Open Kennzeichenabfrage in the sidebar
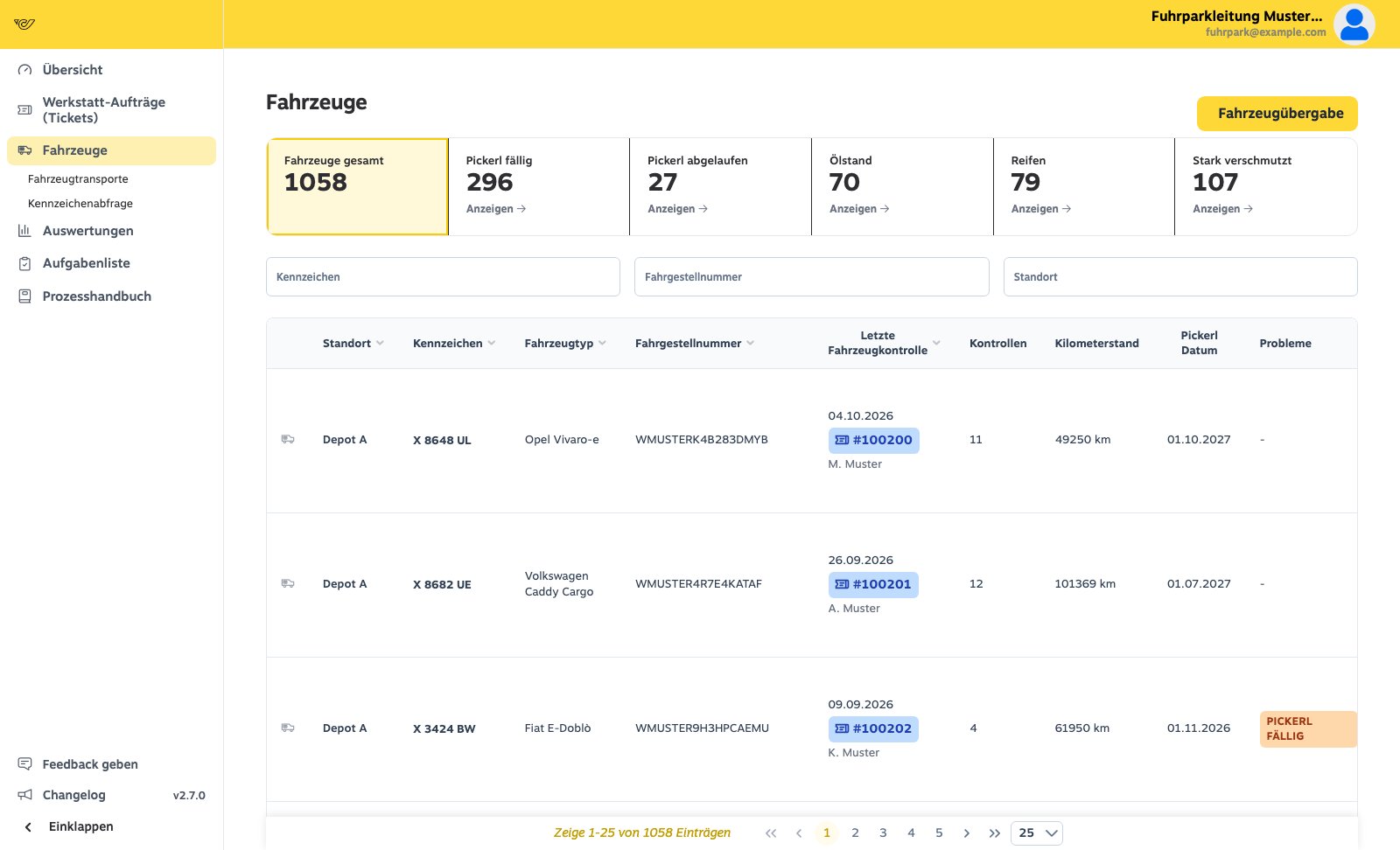The width and height of the screenshot is (1400, 850). coord(80,204)
